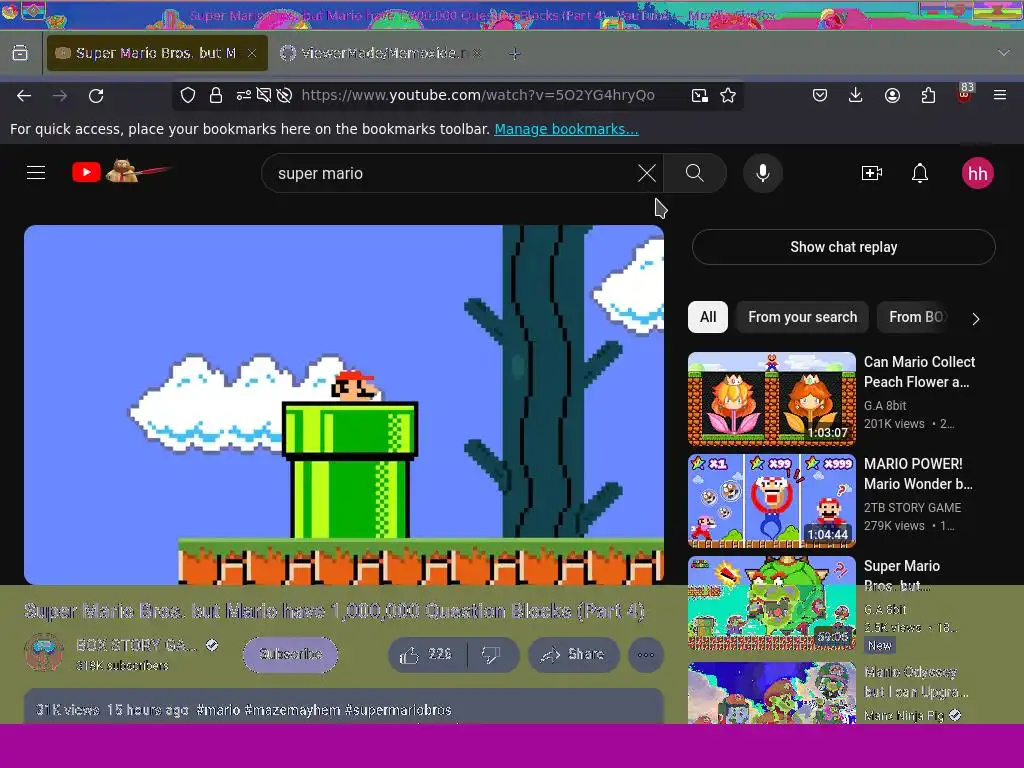Open the MARIO POWER! Mario Wonder thumbnail
The width and height of the screenshot is (1024, 768).
pyautogui.click(x=772, y=501)
